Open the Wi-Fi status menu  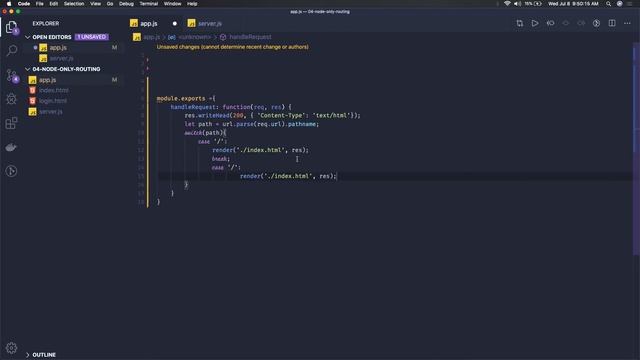coord(507,4)
